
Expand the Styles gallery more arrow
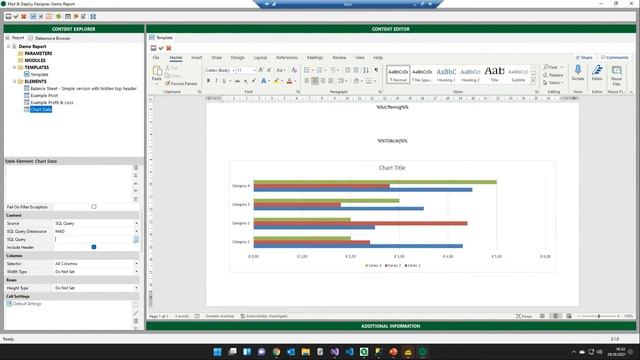pyautogui.click(x=533, y=81)
